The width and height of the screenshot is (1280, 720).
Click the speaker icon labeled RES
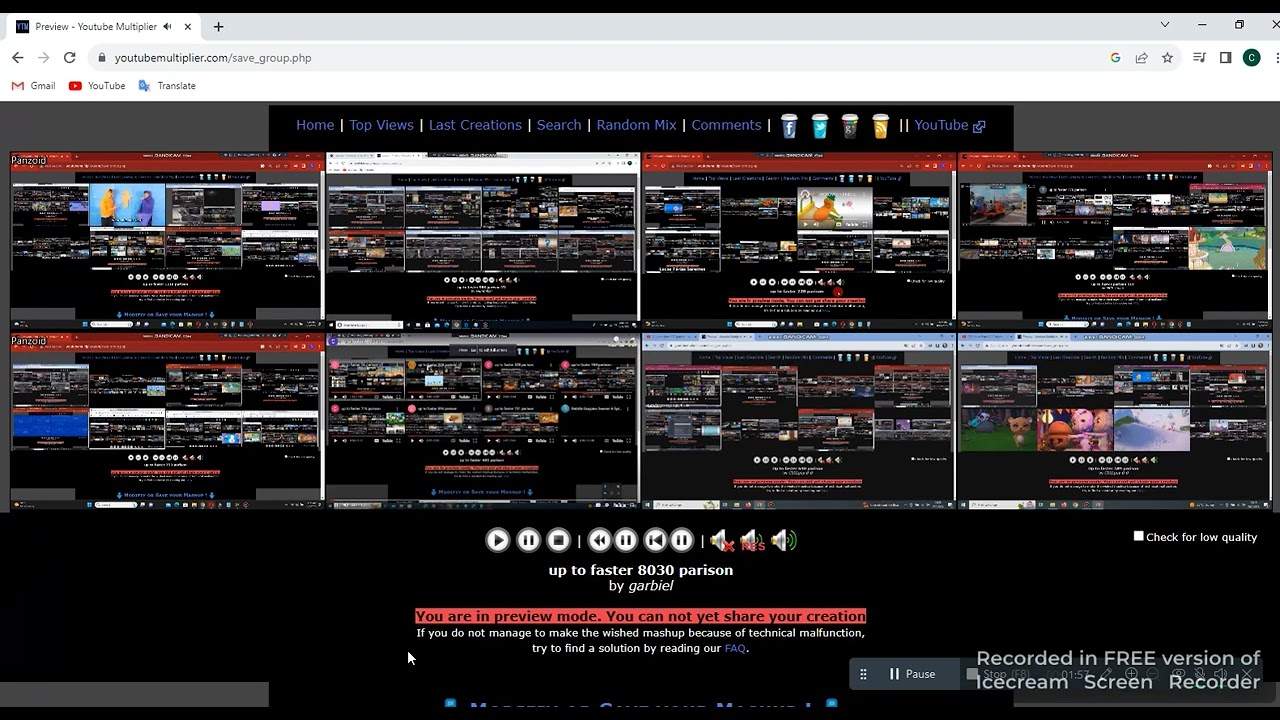click(x=752, y=541)
